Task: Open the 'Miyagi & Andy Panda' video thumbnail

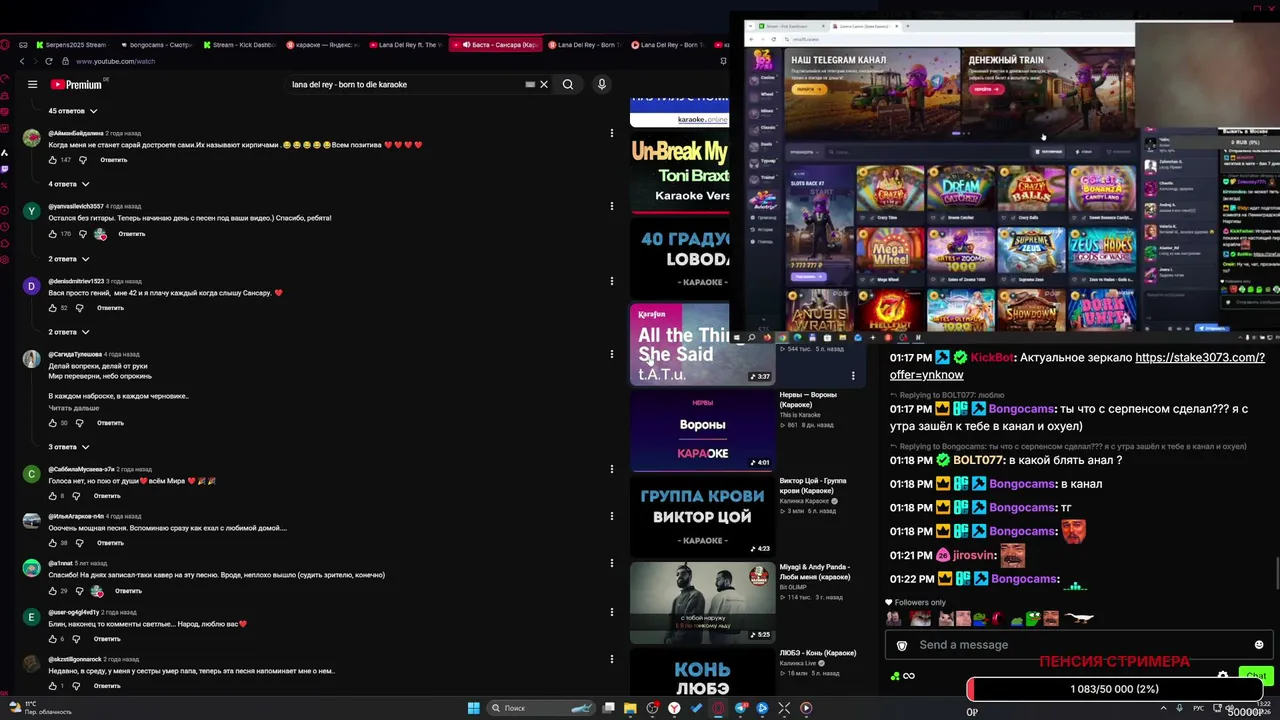Action: click(702, 602)
